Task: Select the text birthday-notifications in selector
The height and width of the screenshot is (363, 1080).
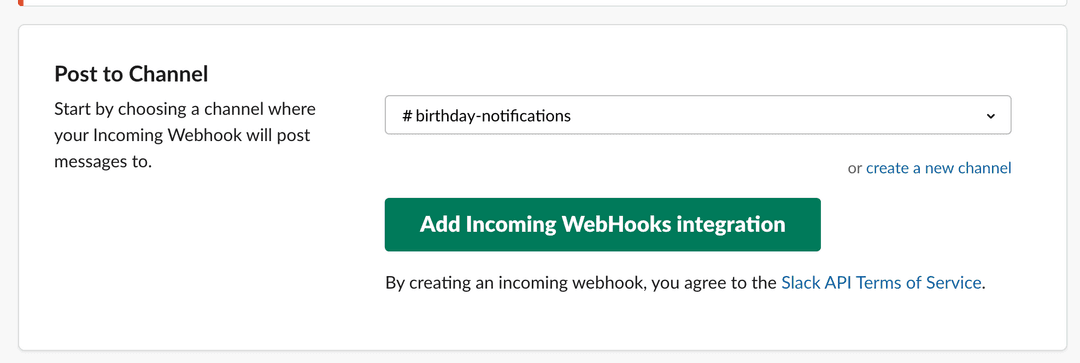Action: coord(493,116)
